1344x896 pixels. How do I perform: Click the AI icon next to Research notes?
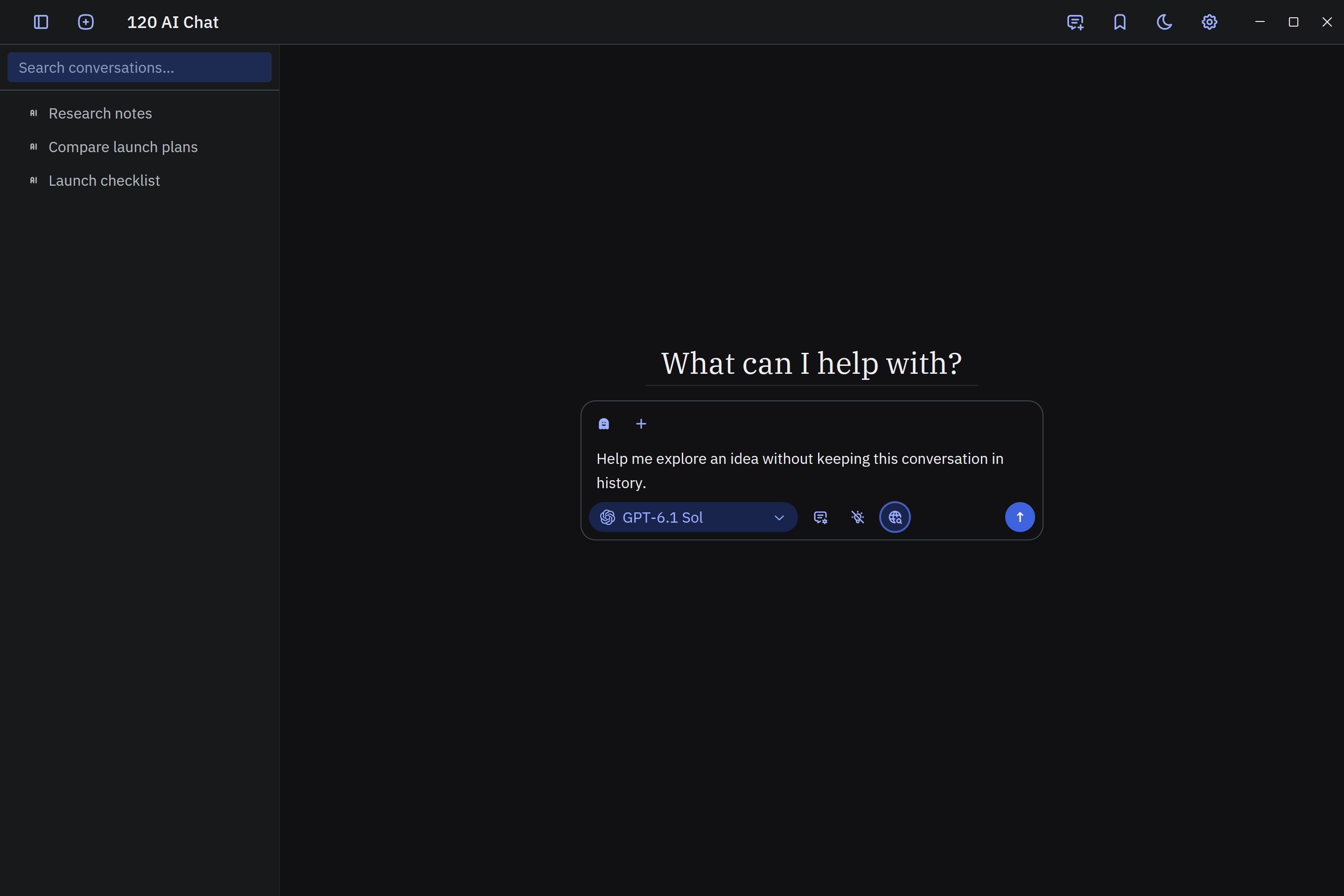tap(34, 113)
